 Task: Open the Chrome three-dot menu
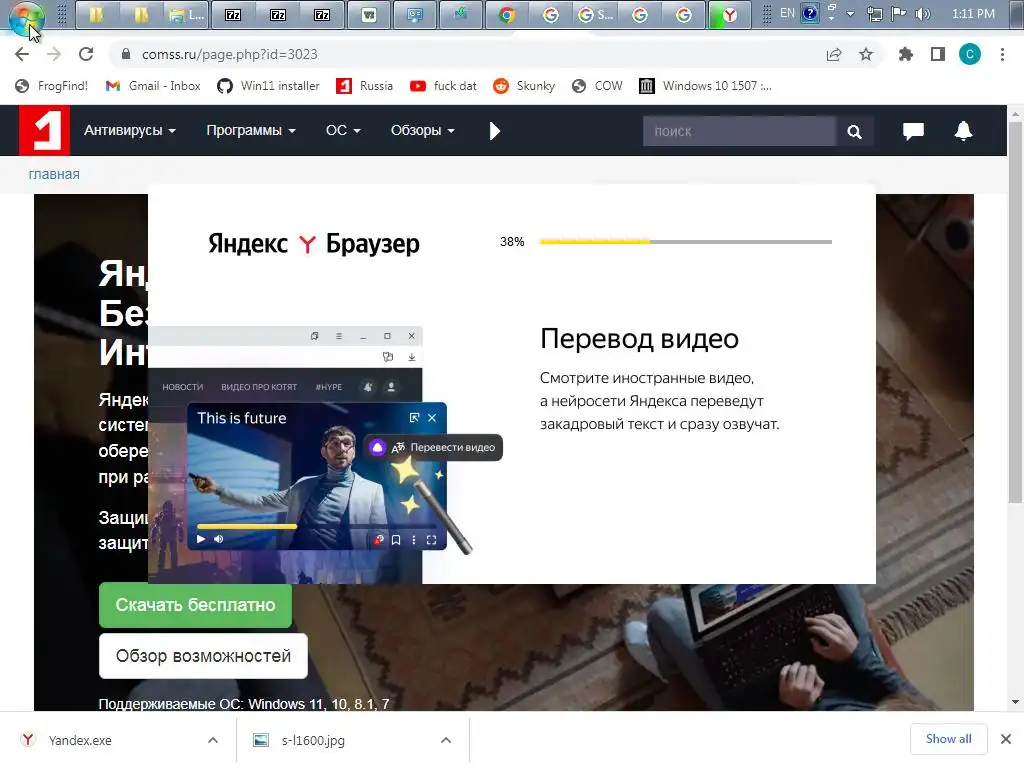click(x=1002, y=54)
